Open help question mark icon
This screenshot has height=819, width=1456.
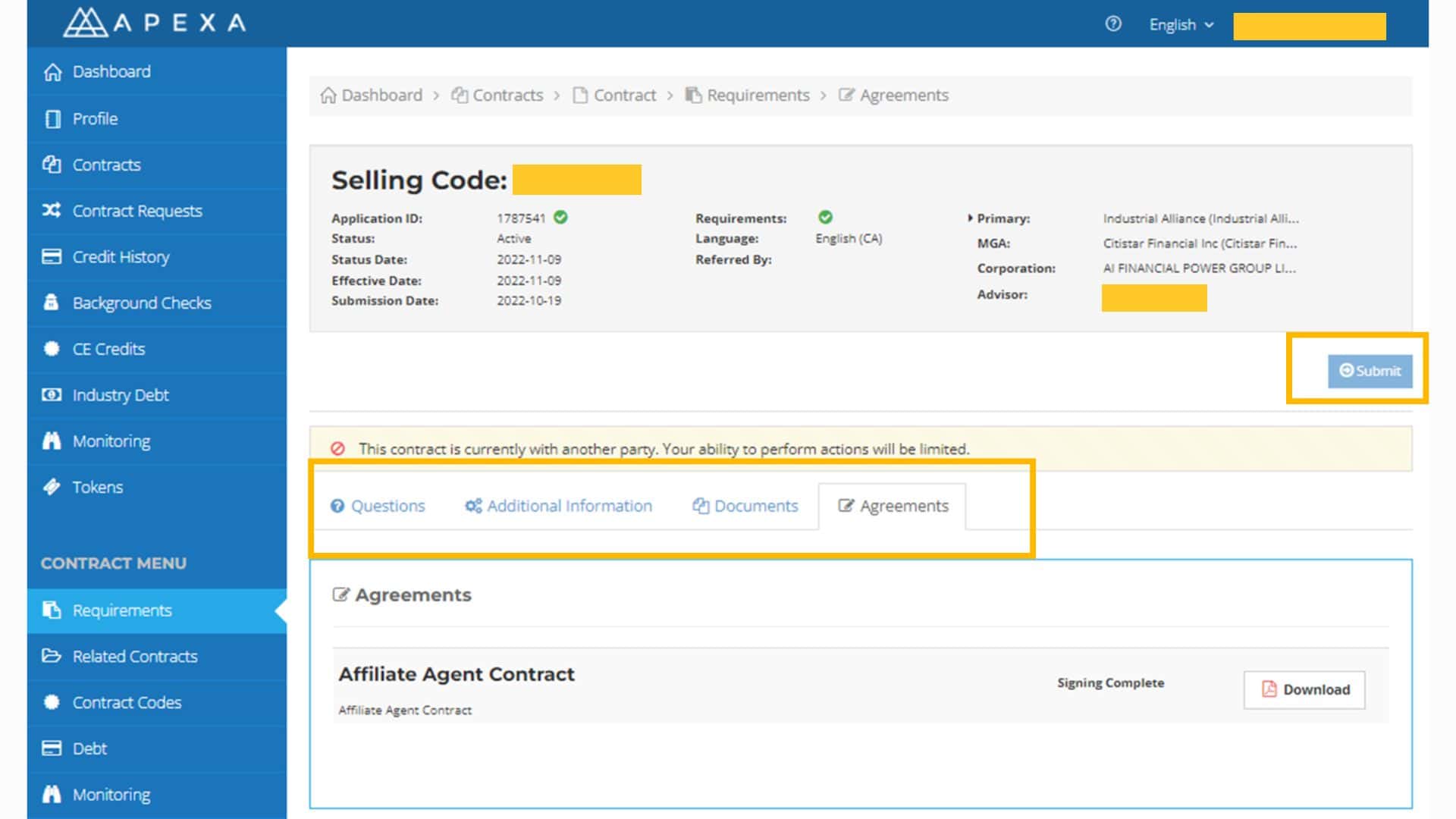(1112, 24)
